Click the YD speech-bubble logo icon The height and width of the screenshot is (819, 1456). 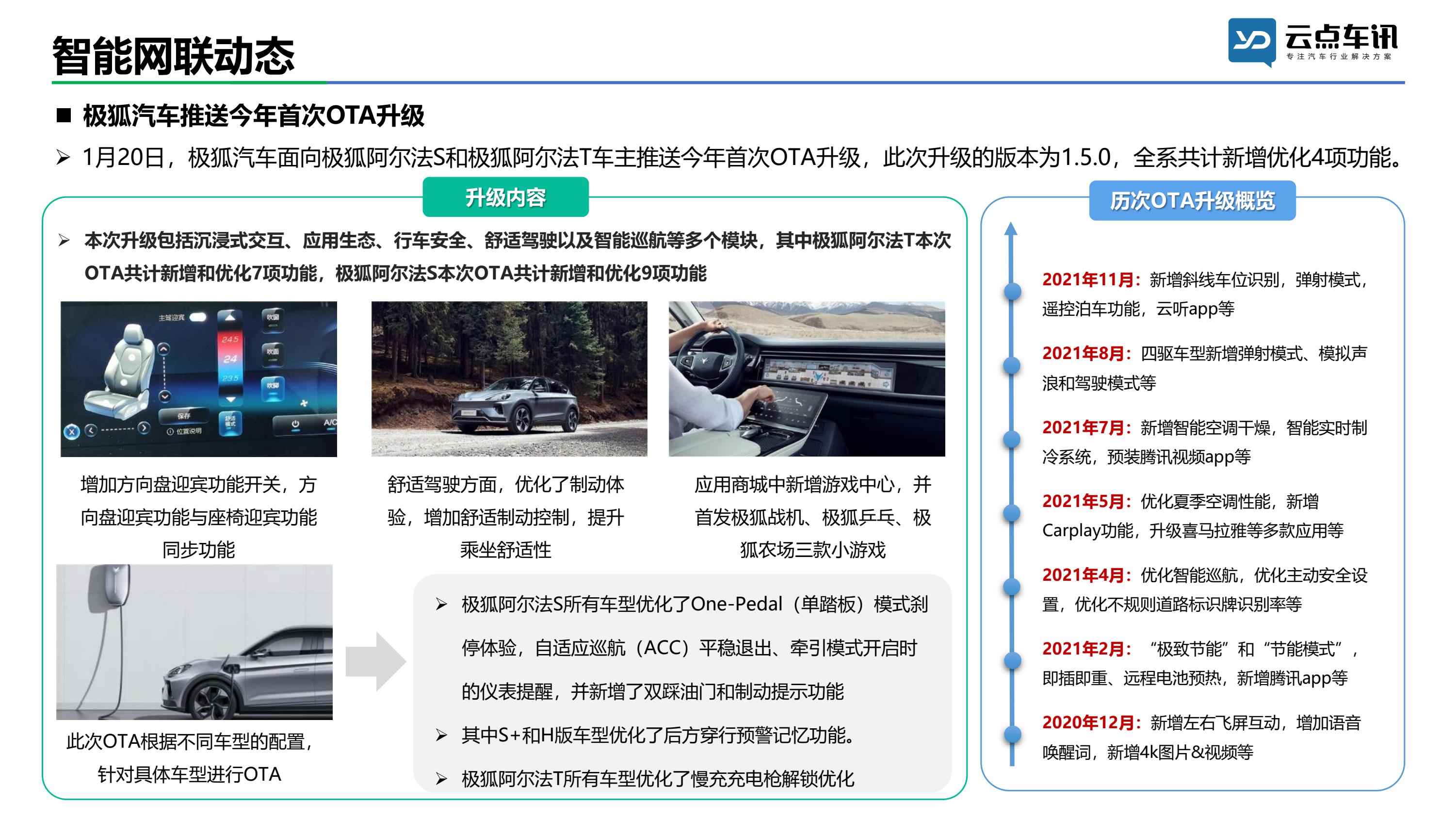click(1251, 42)
